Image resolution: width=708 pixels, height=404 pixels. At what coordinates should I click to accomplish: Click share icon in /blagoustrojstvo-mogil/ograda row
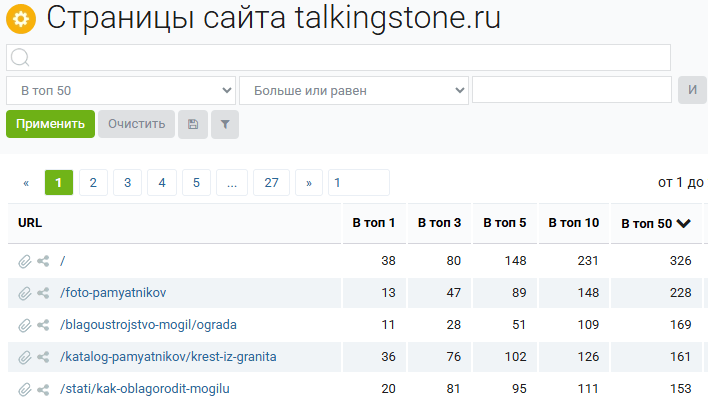[x=43, y=325]
